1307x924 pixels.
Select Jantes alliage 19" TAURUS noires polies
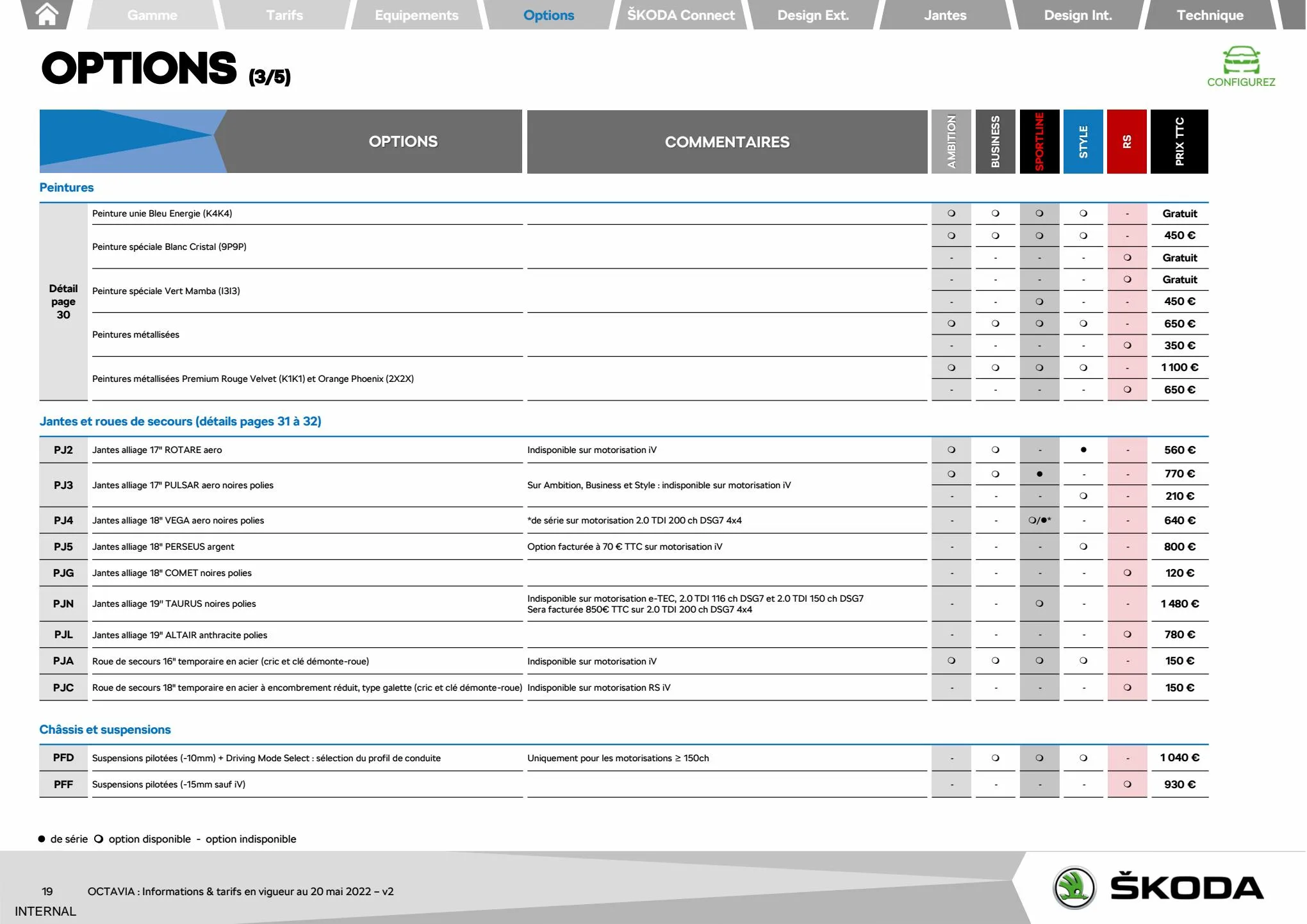pyautogui.click(x=174, y=604)
